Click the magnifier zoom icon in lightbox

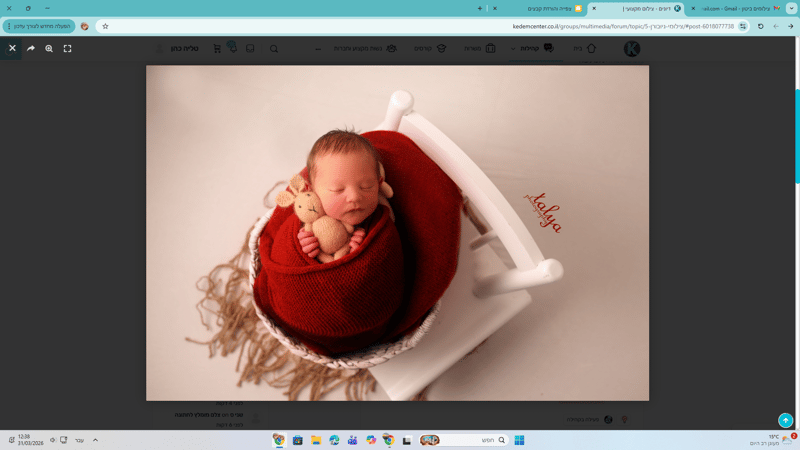[49, 48]
